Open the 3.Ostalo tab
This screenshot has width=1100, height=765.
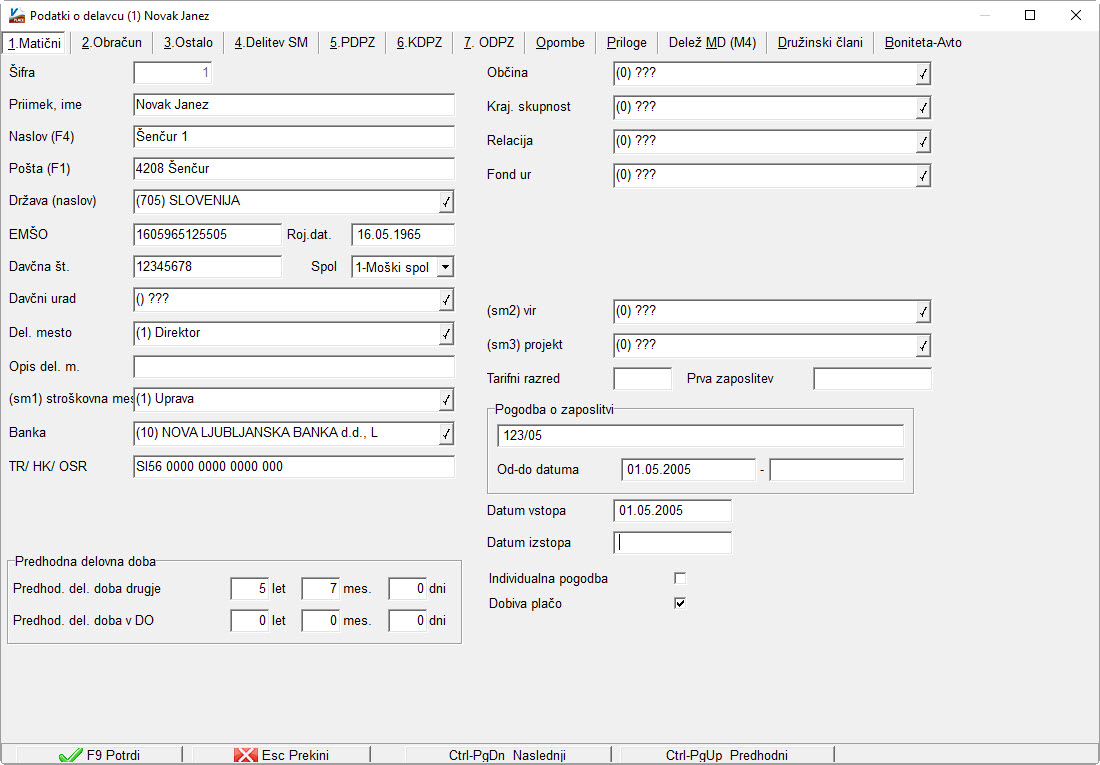[x=188, y=43]
